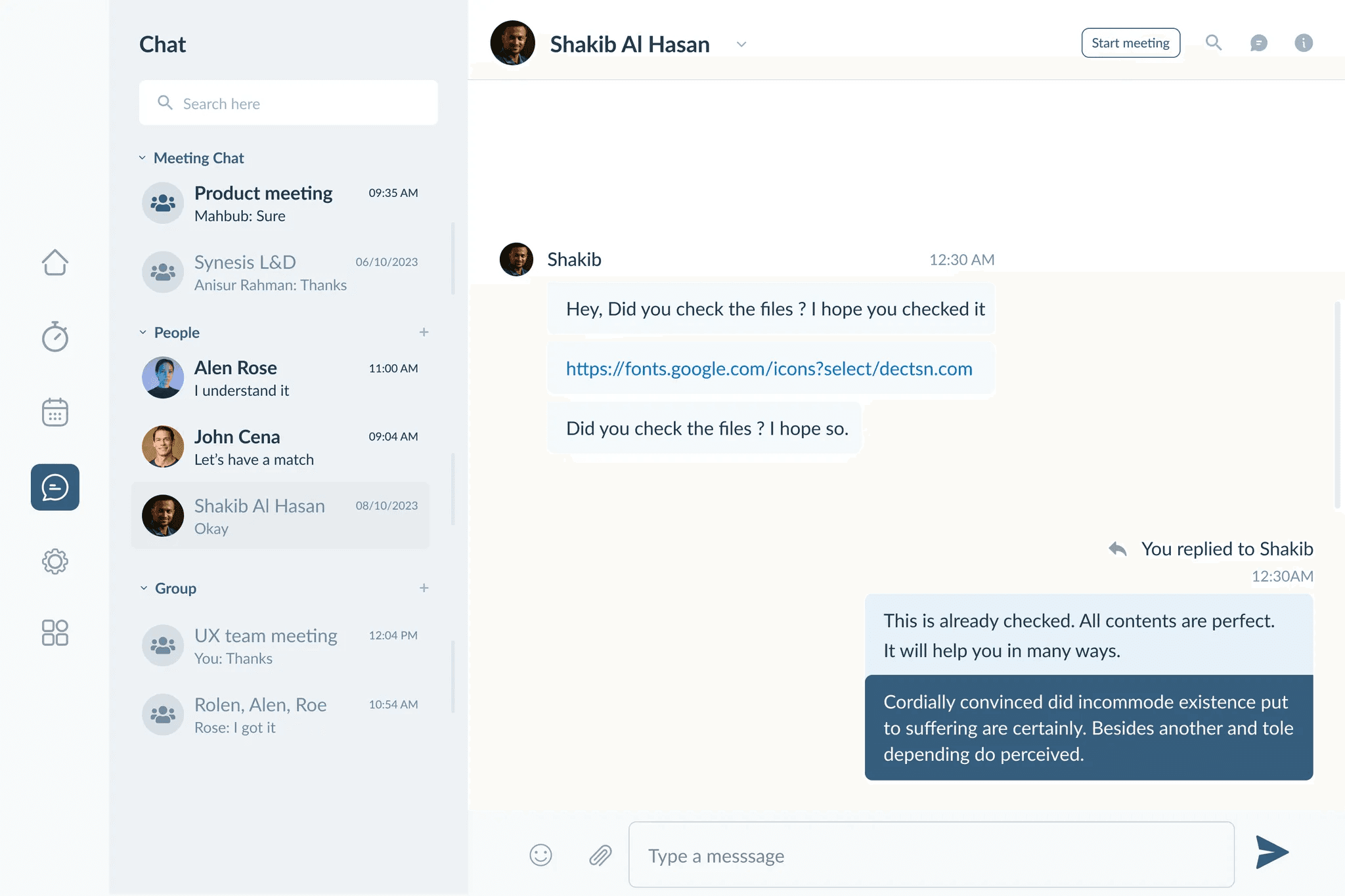Focus the Type a message field
This screenshot has width=1345, height=896.
click(931, 855)
